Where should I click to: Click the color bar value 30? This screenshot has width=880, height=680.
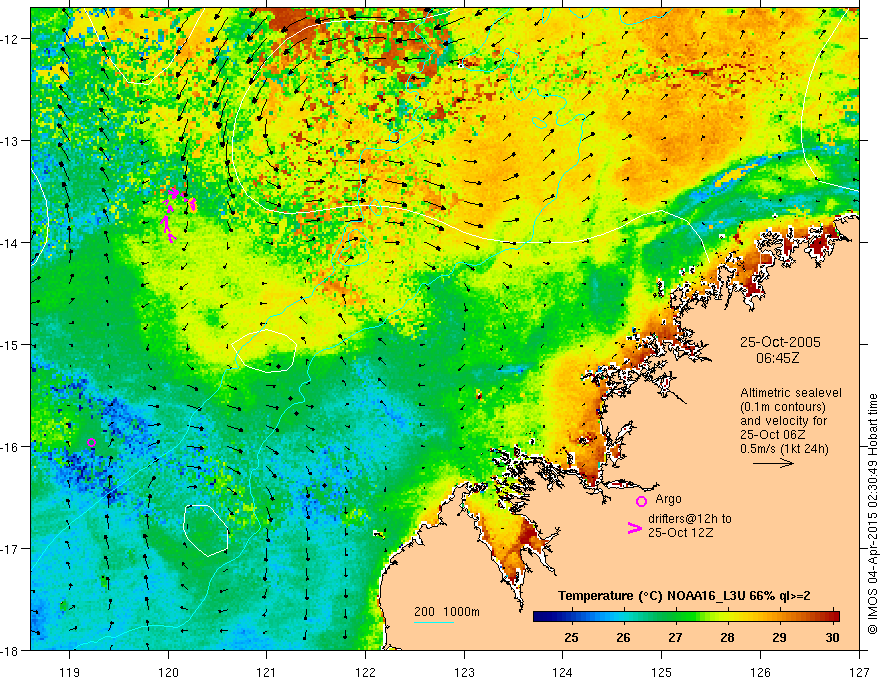(x=832, y=637)
